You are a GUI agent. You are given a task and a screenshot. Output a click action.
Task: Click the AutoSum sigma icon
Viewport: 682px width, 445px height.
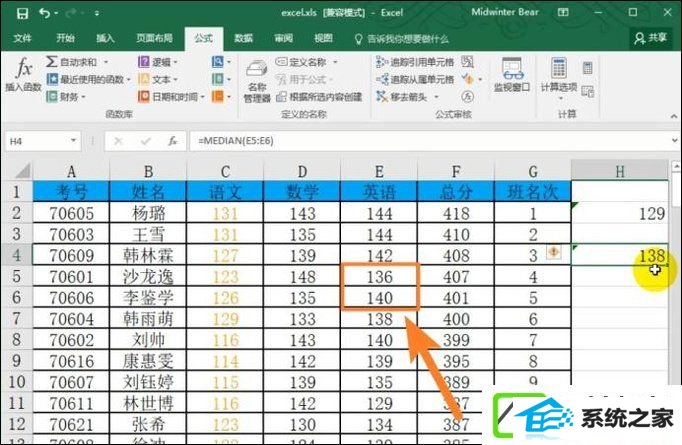[52, 61]
